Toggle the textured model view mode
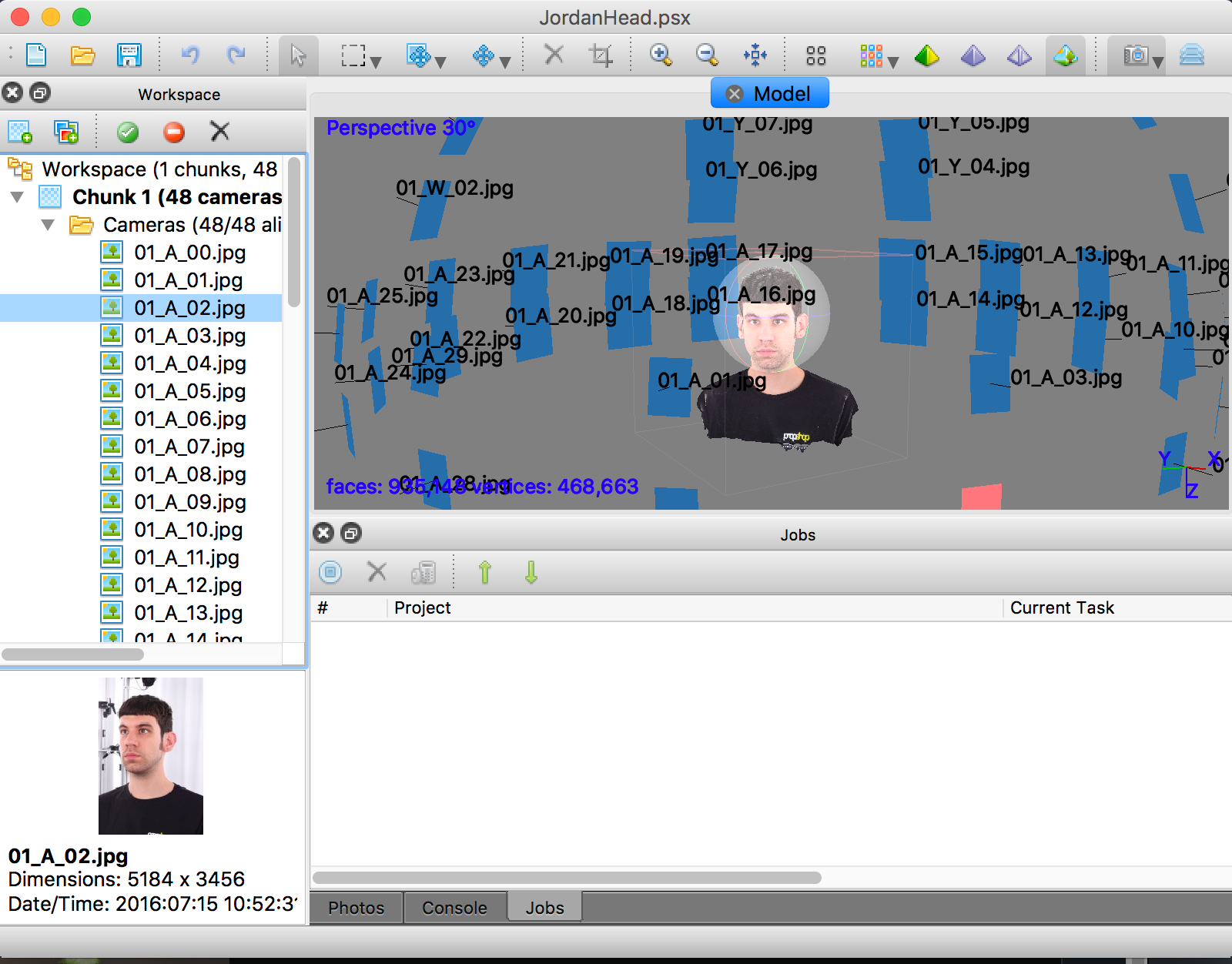The height and width of the screenshot is (964, 1232). click(x=1065, y=55)
